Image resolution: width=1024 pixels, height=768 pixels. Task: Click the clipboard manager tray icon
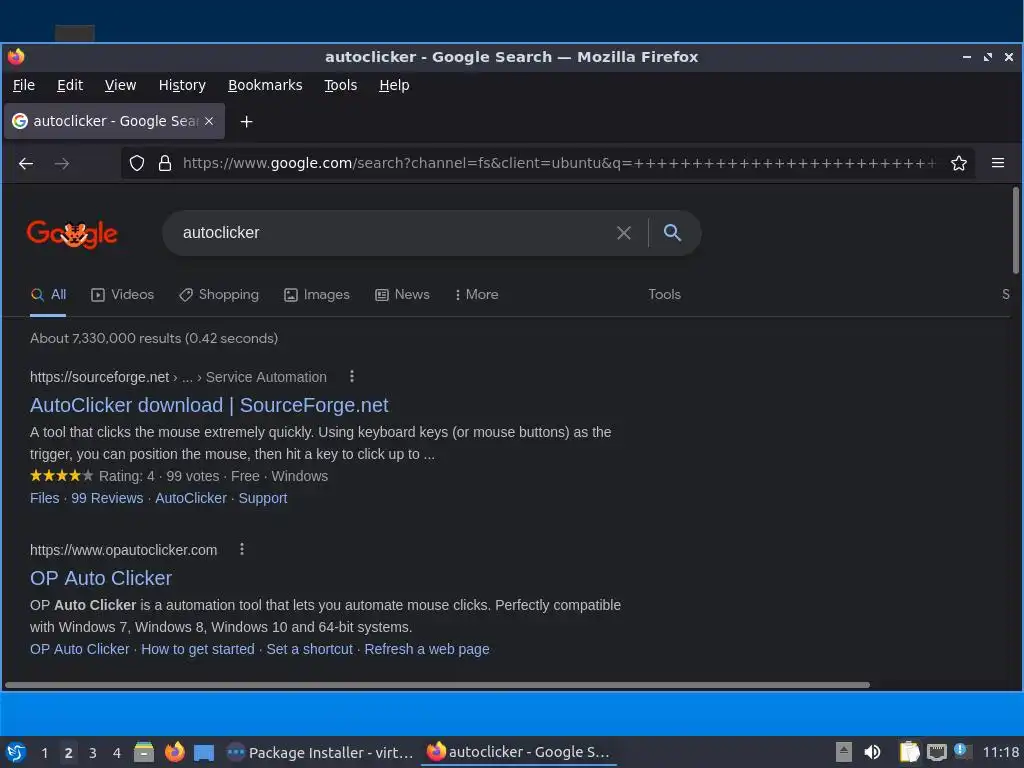point(909,752)
